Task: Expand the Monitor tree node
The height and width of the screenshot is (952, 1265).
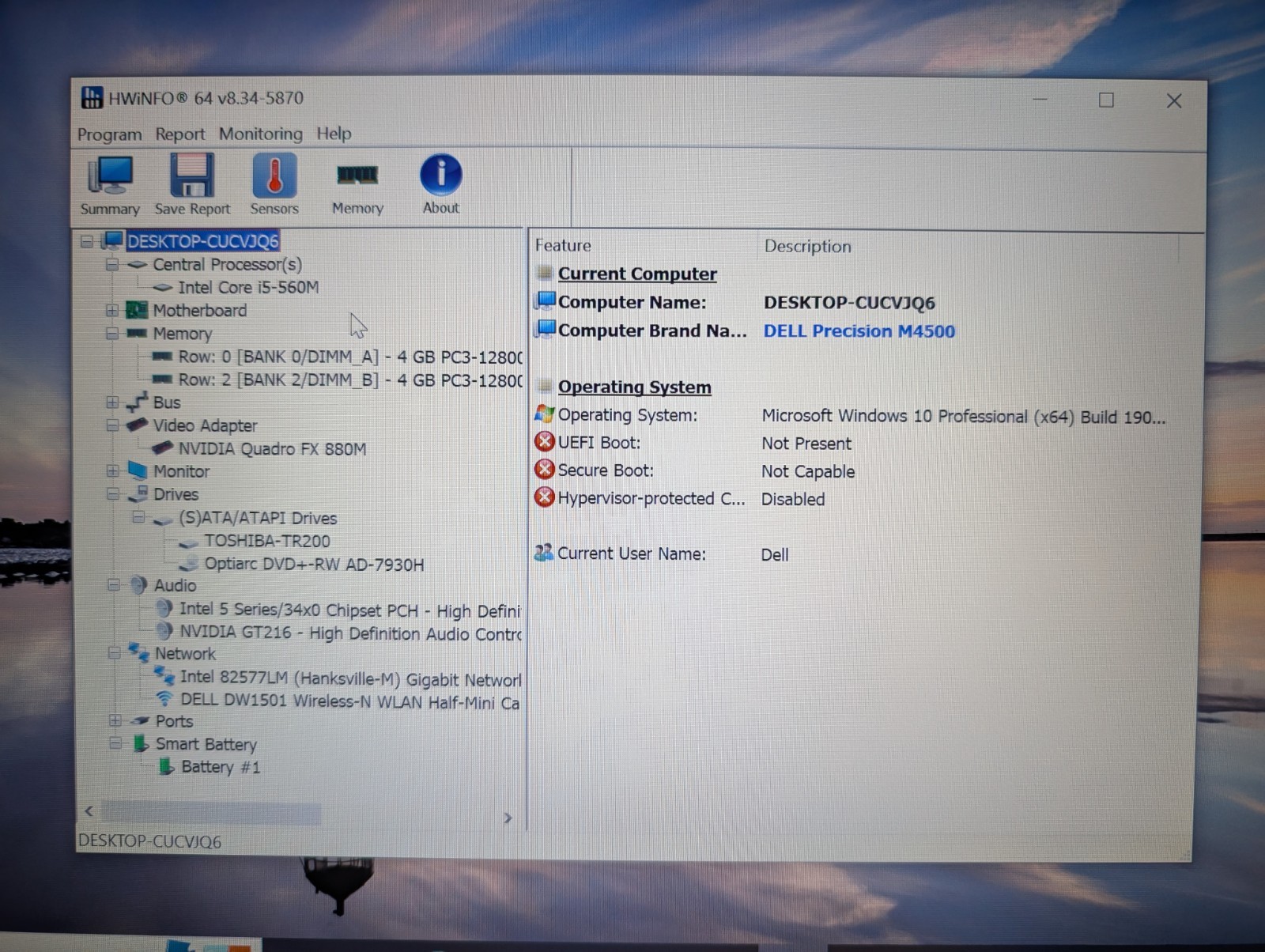Action: [x=113, y=470]
